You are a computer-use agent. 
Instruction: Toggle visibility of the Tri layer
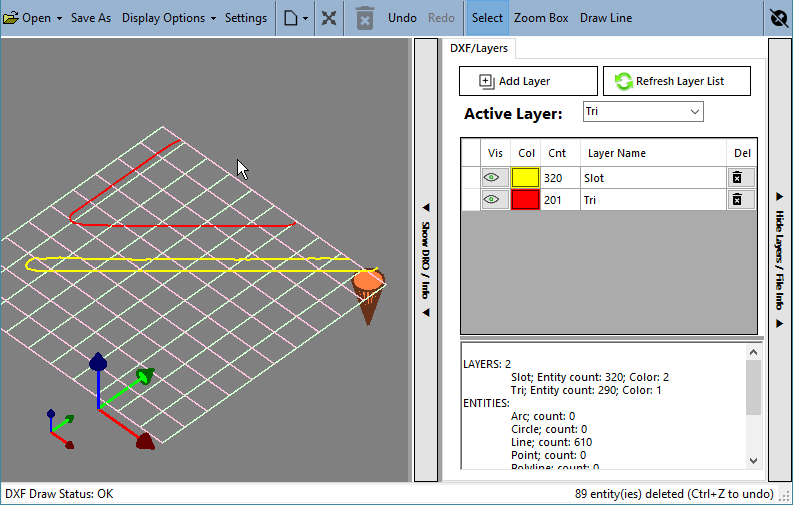point(492,200)
